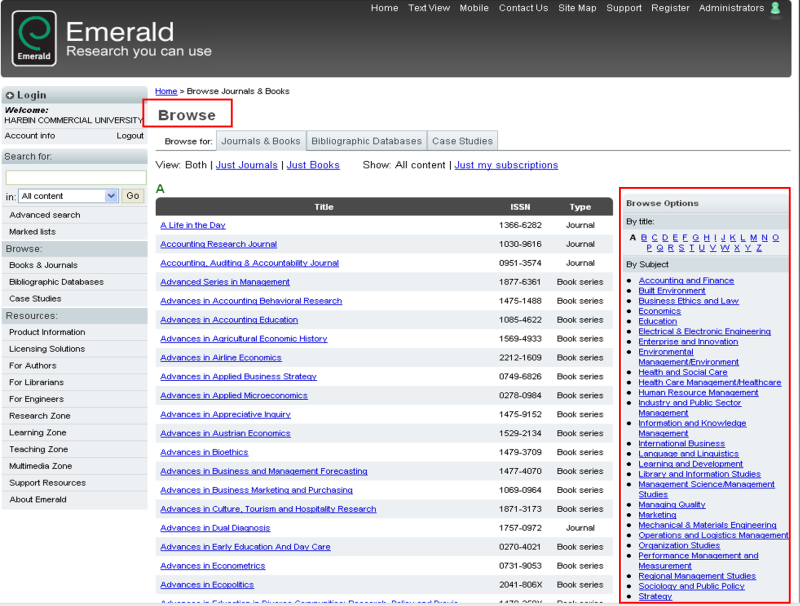Click the Title column header
The height and width of the screenshot is (606, 800).
323,207
